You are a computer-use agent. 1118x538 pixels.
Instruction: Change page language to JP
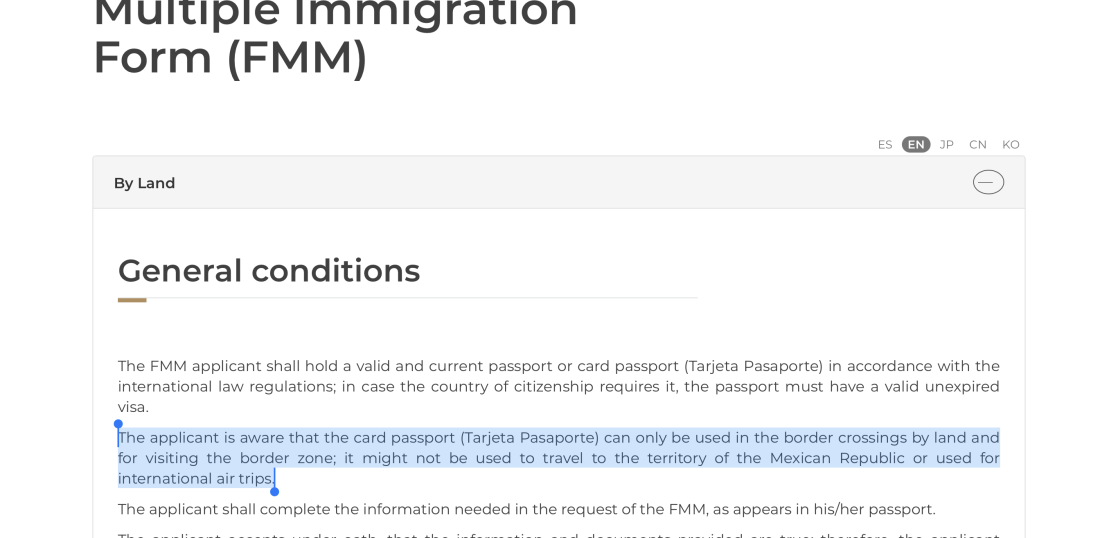[947, 144]
